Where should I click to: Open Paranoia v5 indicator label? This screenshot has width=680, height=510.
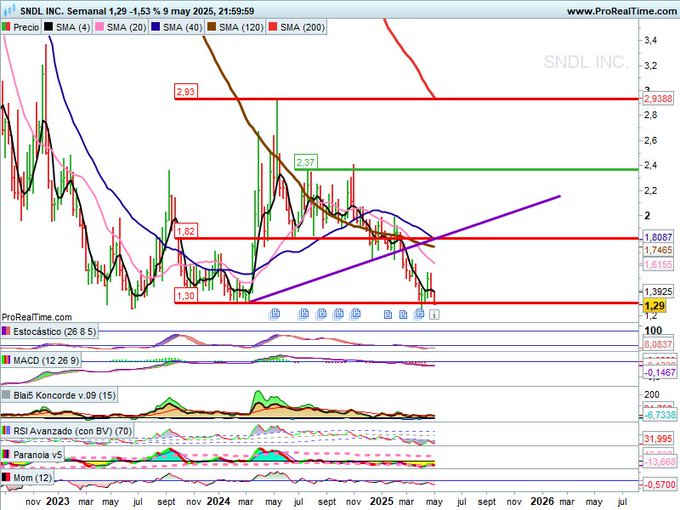[38, 454]
